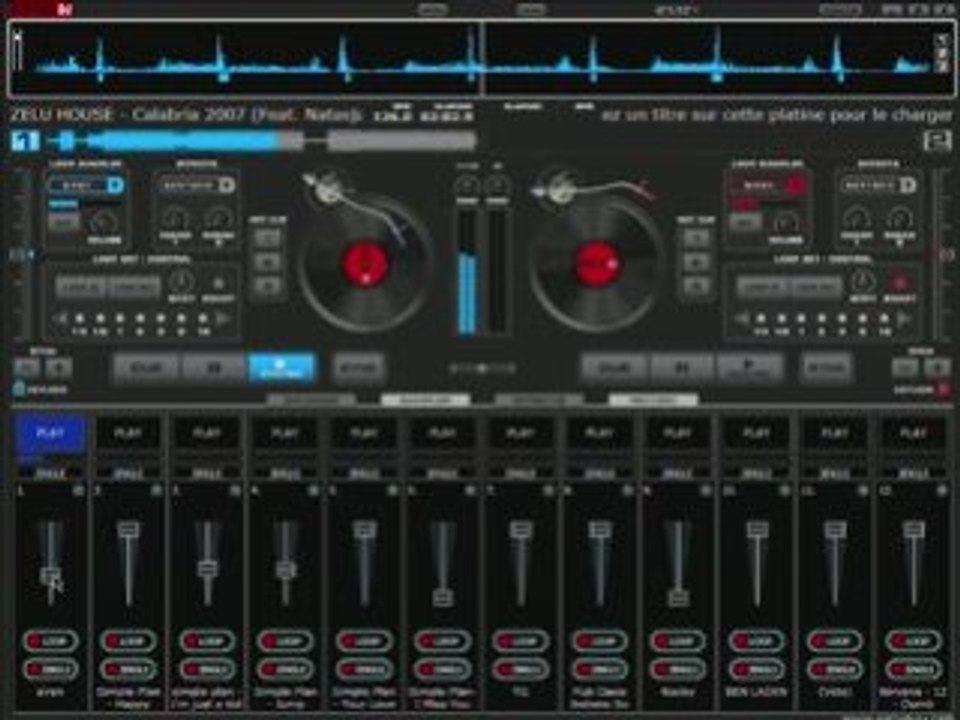Trigger hot cue 2 on right deck
This screenshot has width=960, height=720.
697,262
